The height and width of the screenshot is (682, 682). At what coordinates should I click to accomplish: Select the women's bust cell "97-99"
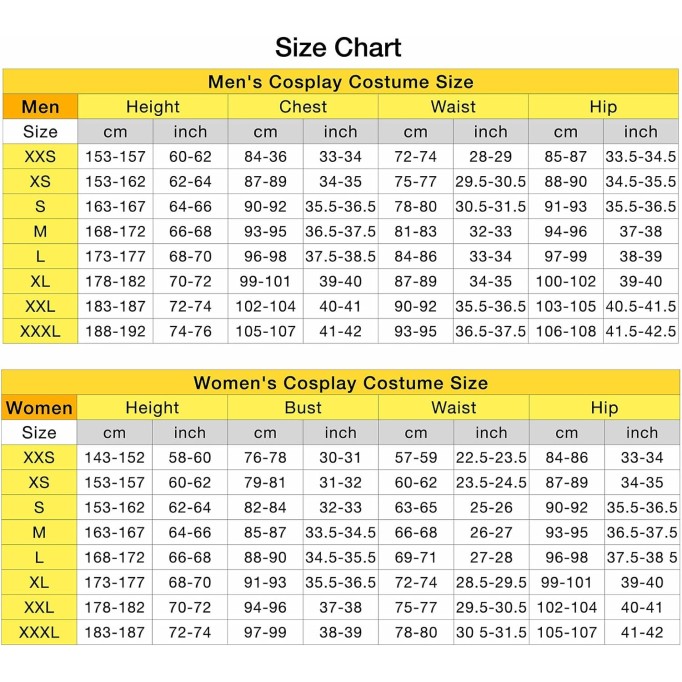point(265,633)
